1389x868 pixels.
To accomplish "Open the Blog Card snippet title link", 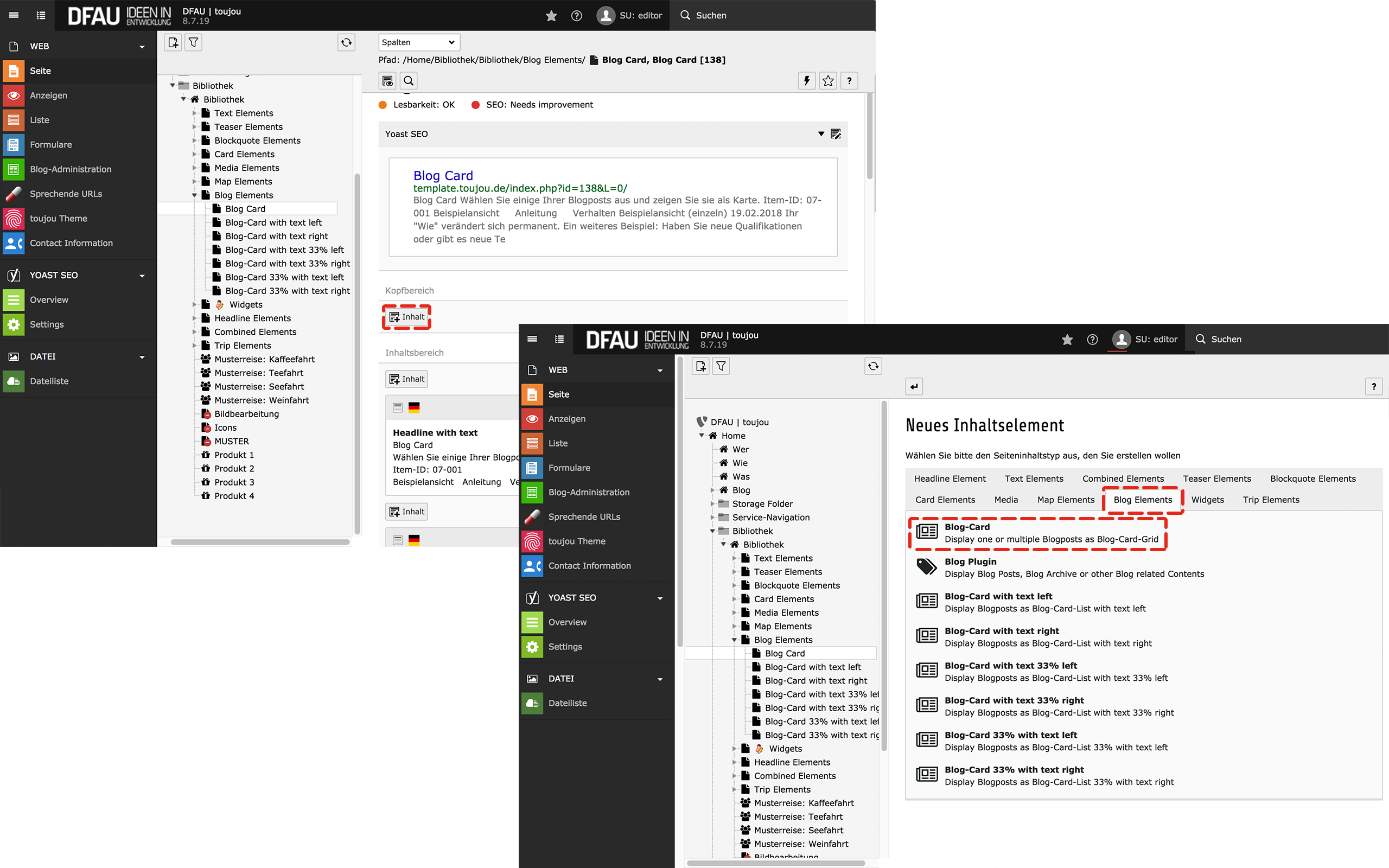I will (443, 176).
